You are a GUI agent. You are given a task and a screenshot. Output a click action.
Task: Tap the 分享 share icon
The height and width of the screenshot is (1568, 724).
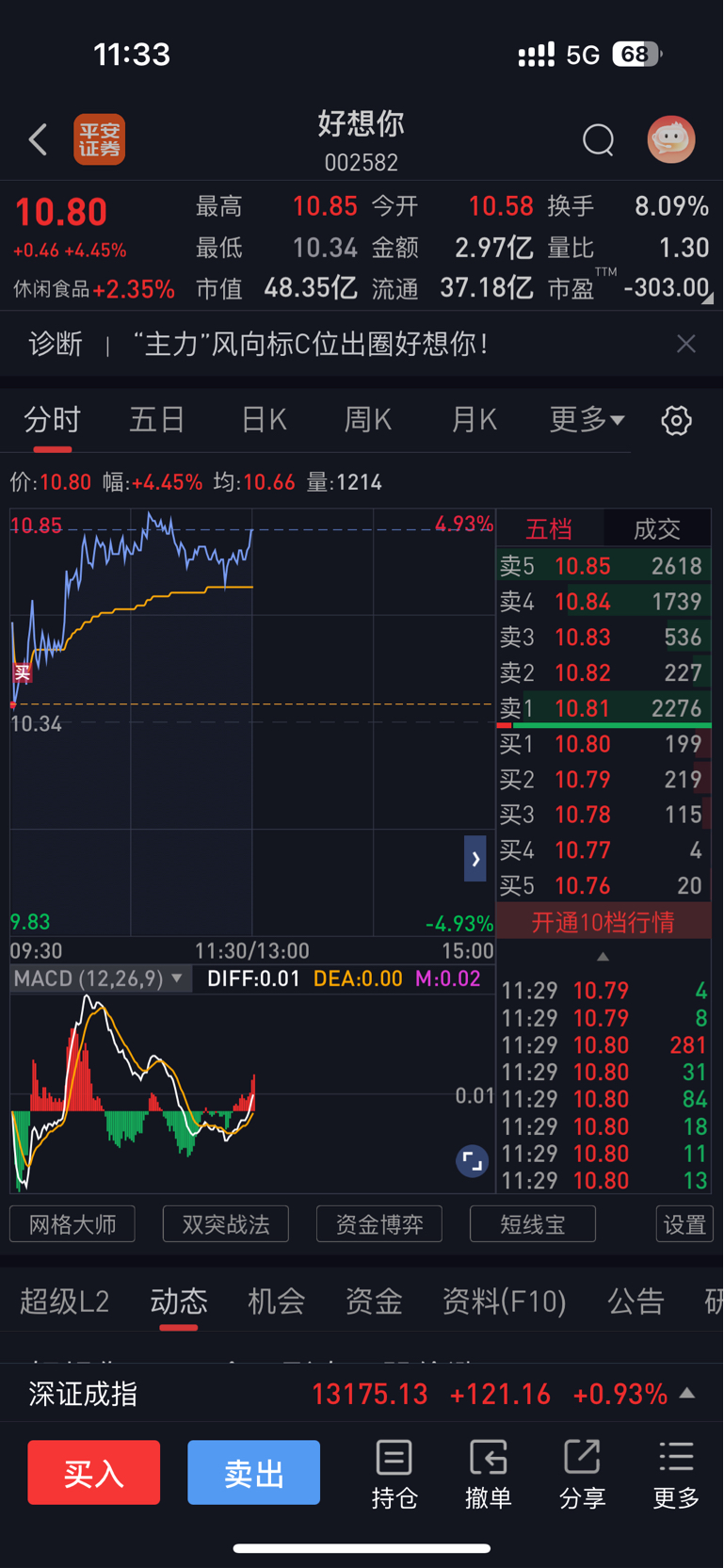click(582, 1474)
